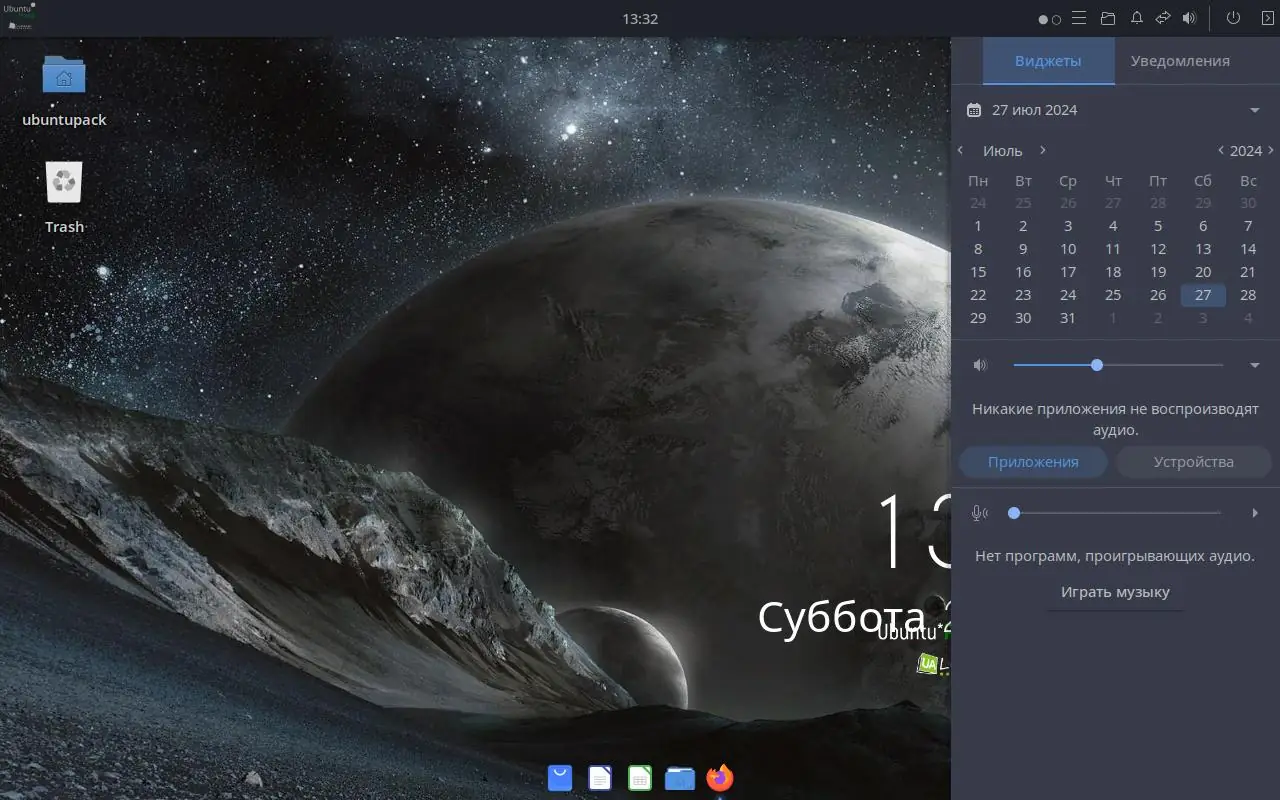Click the calendar icon beside 27 июл 2024
The height and width of the screenshot is (800, 1280).
point(974,110)
